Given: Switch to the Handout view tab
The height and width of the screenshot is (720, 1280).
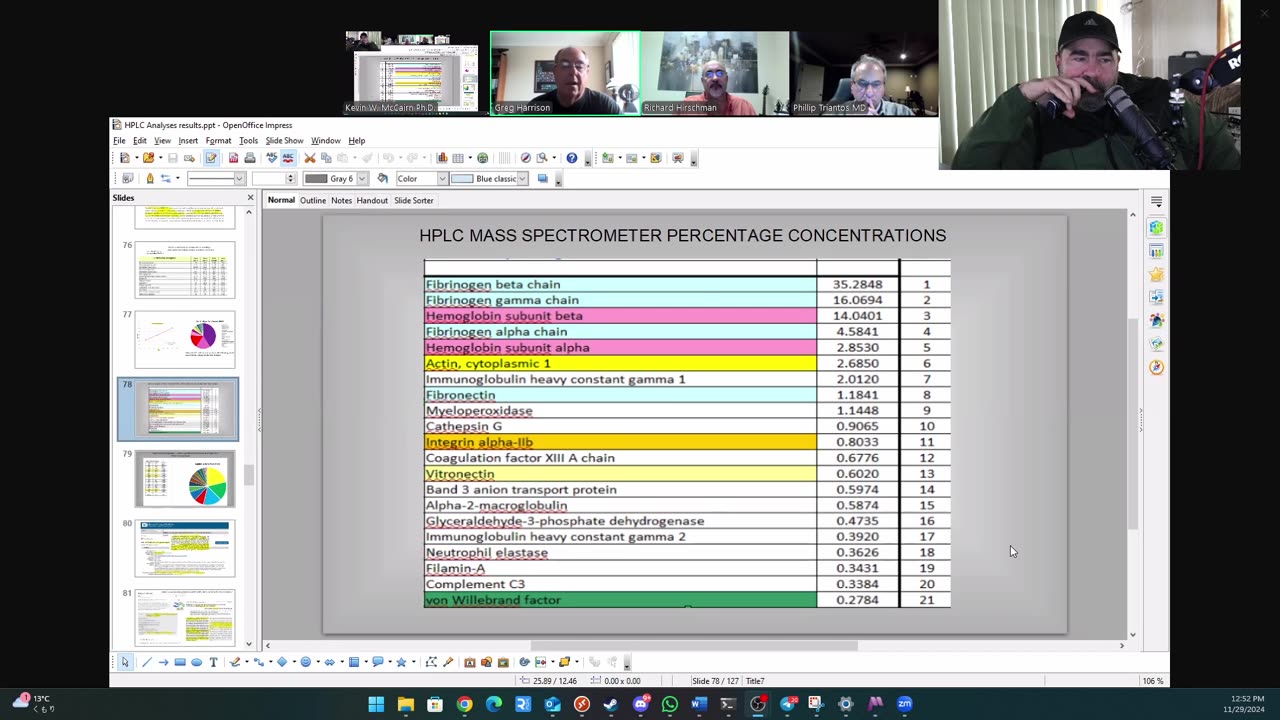Looking at the screenshot, I should [x=372, y=200].
